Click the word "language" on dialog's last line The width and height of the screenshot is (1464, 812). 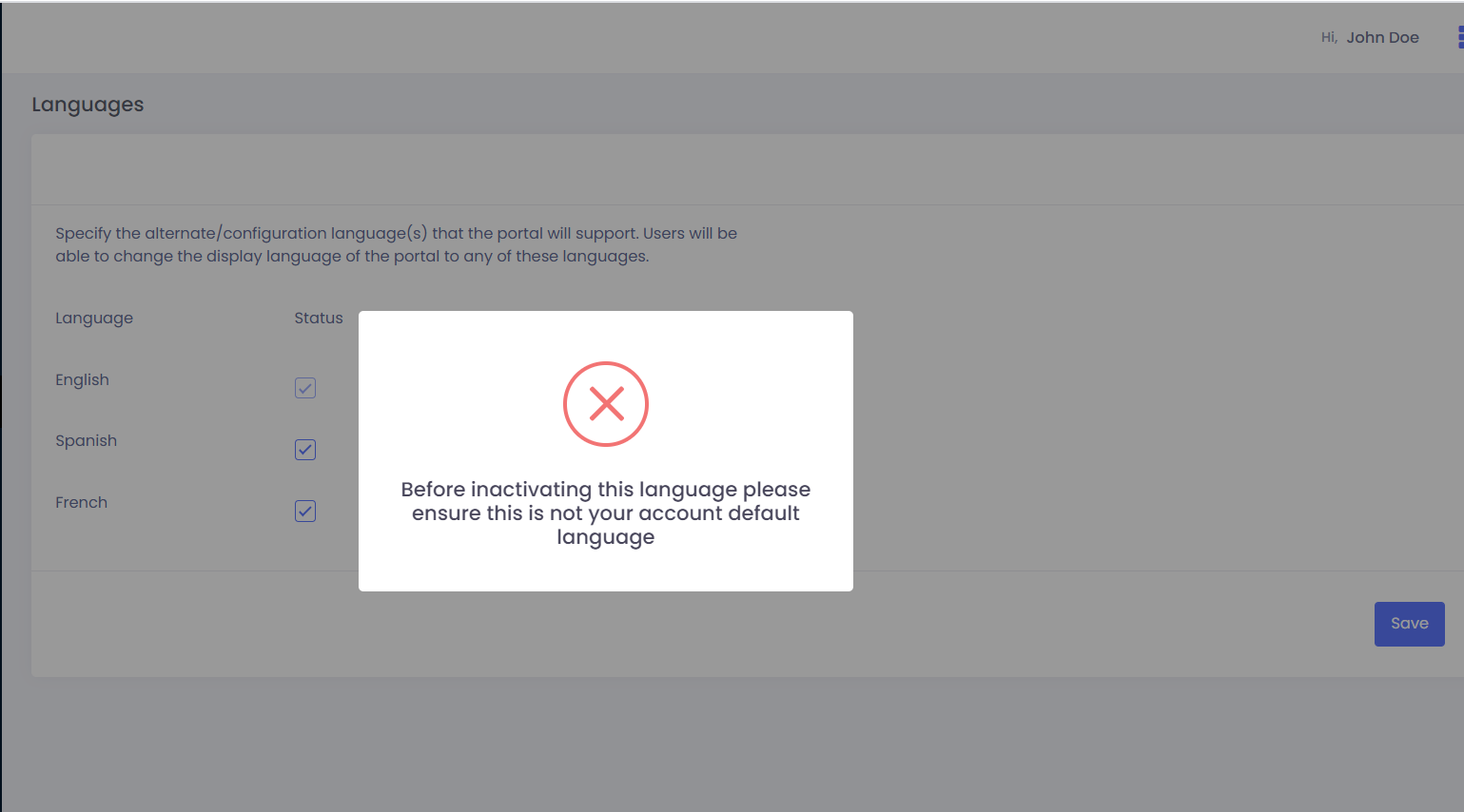tap(606, 538)
